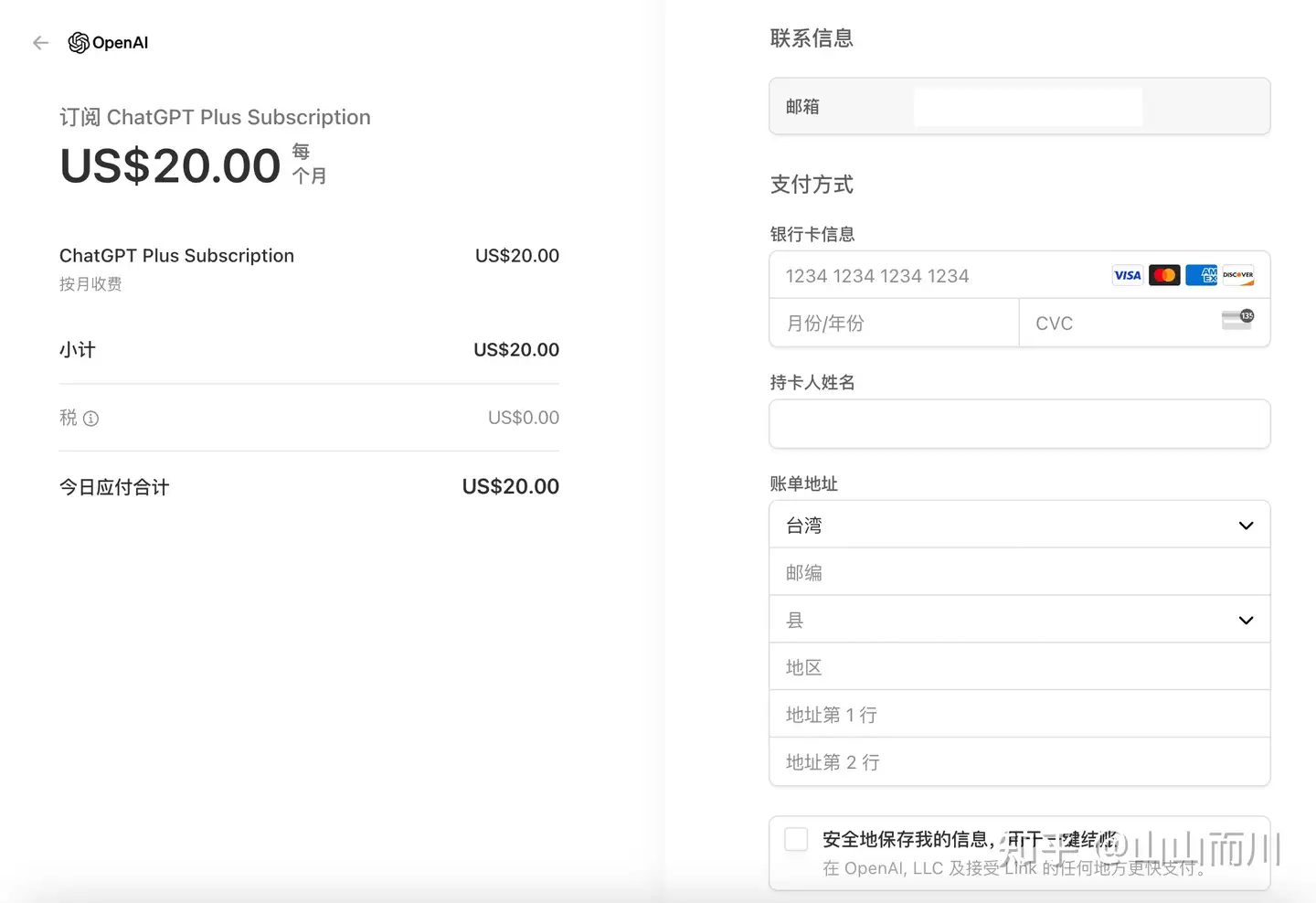
Task: Click the OpenAI logo
Action: 108,43
